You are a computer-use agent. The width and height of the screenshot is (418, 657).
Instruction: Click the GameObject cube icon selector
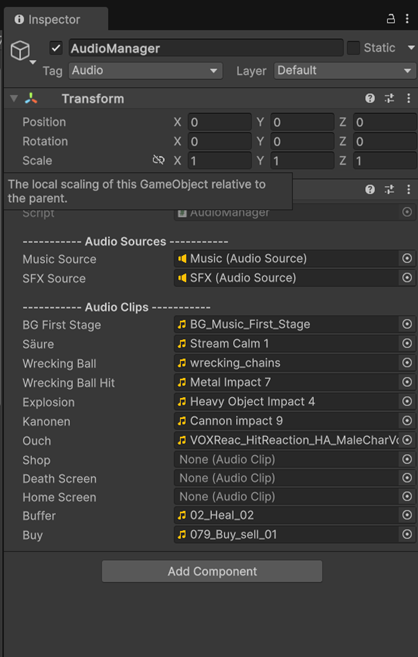22,52
